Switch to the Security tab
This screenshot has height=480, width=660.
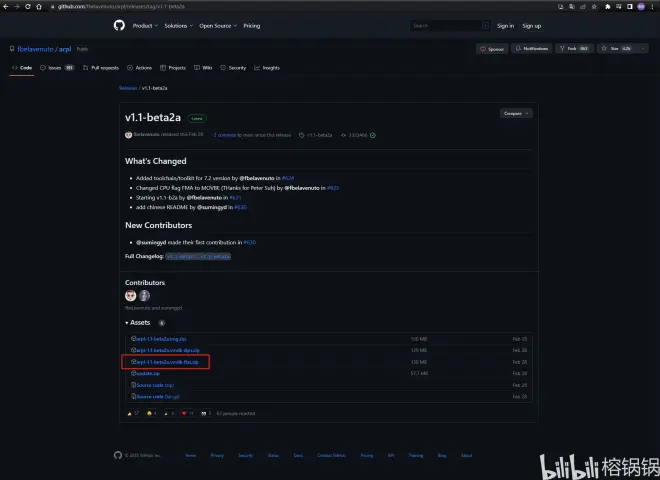(233, 68)
